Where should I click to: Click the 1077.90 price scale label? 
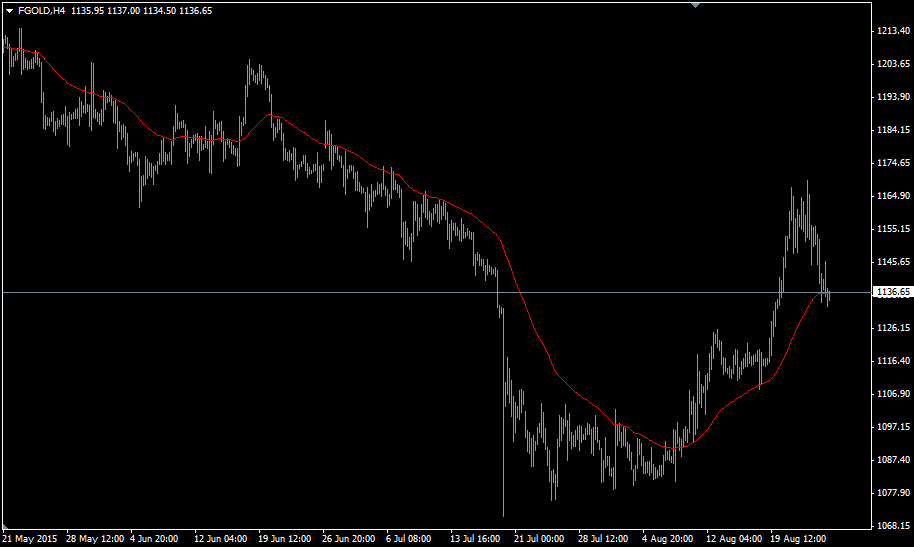click(894, 493)
